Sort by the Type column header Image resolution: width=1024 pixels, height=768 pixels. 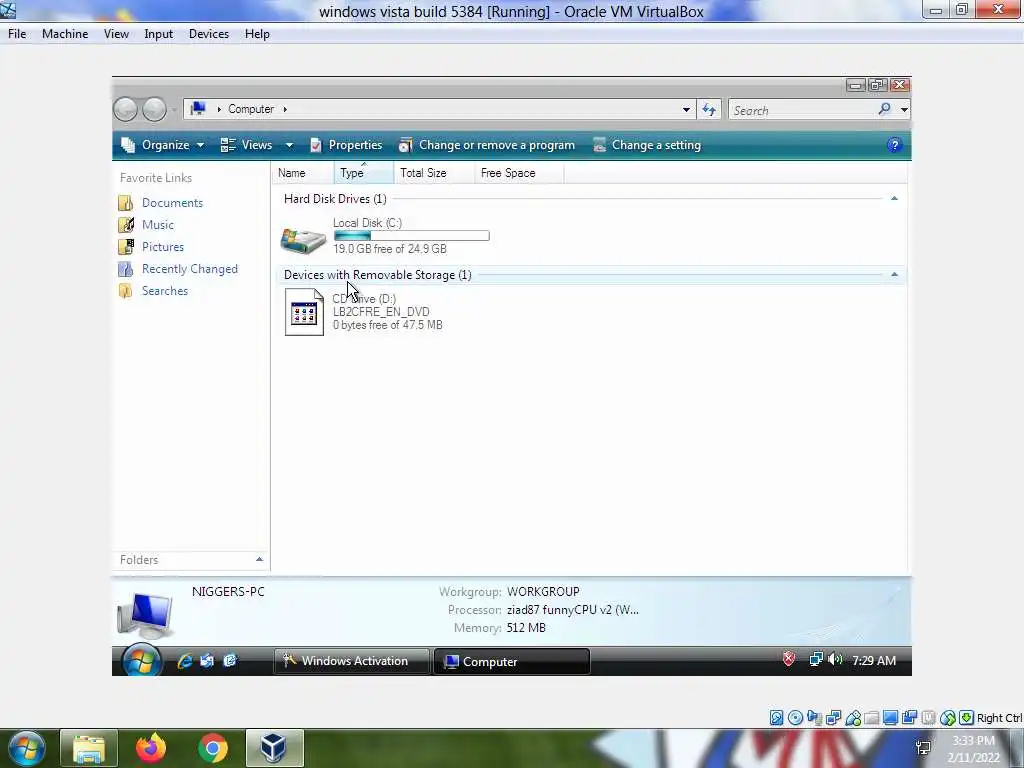coord(363,173)
